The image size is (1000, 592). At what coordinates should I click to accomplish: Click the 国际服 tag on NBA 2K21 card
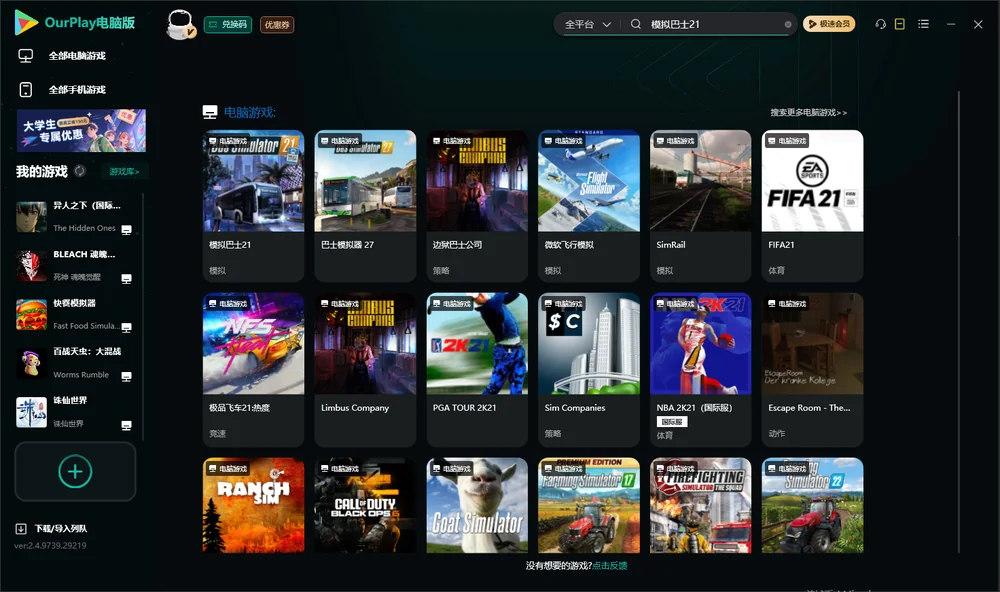click(x=672, y=422)
